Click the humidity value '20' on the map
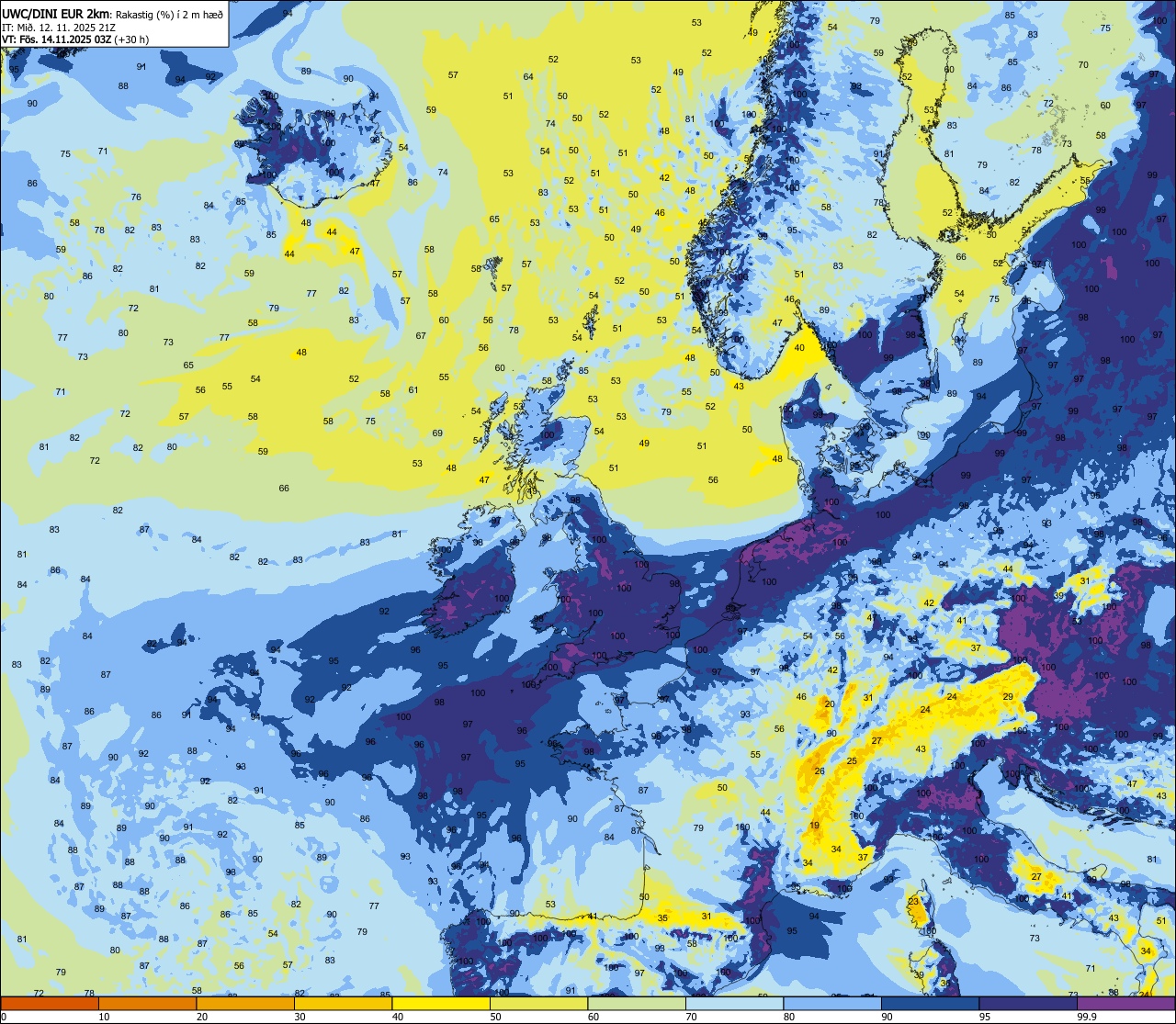The width and height of the screenshot is (1176, 1024). point(829,703)
